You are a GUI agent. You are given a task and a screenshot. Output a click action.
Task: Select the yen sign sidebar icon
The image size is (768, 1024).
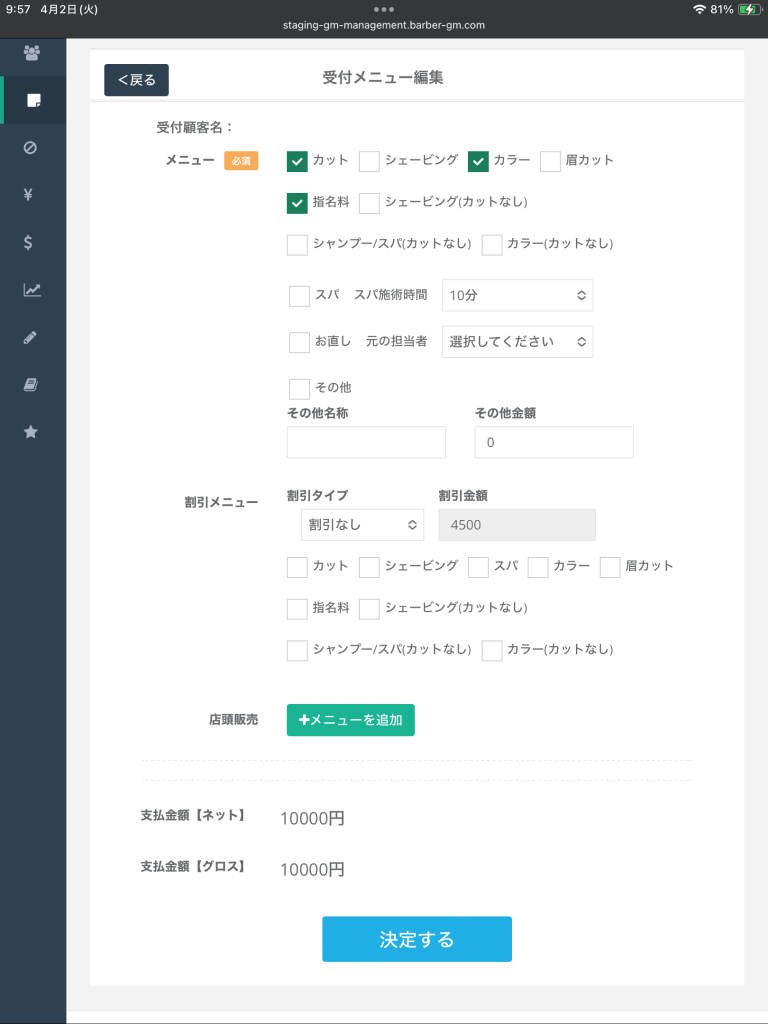pyautogui.click(x=31, y=195)
